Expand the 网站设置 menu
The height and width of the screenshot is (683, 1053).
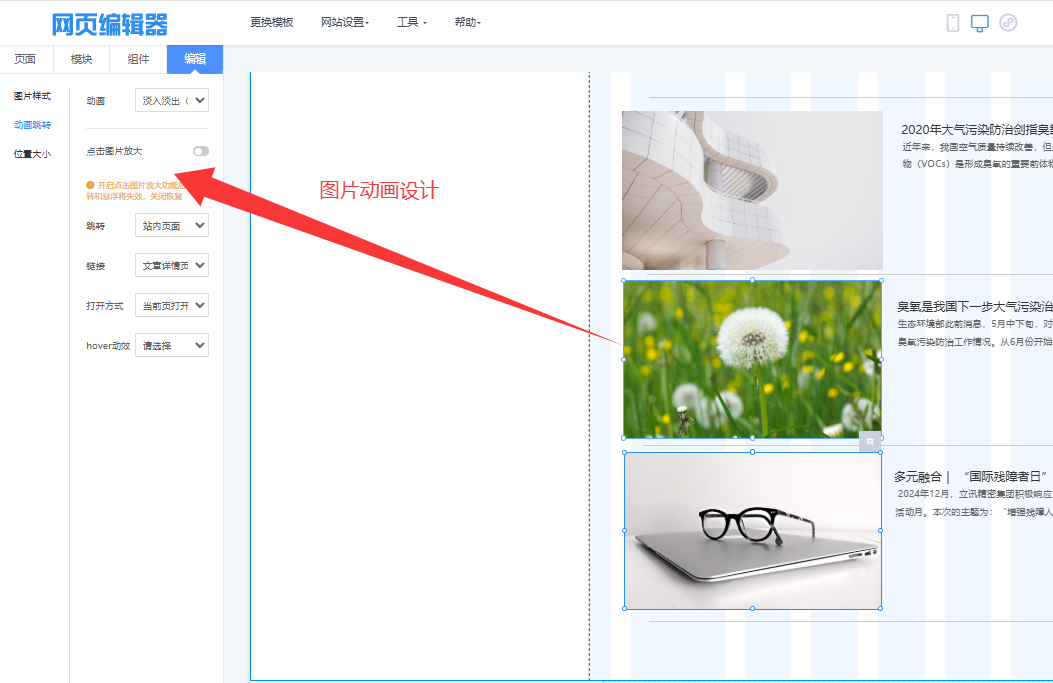click(345, 22)
